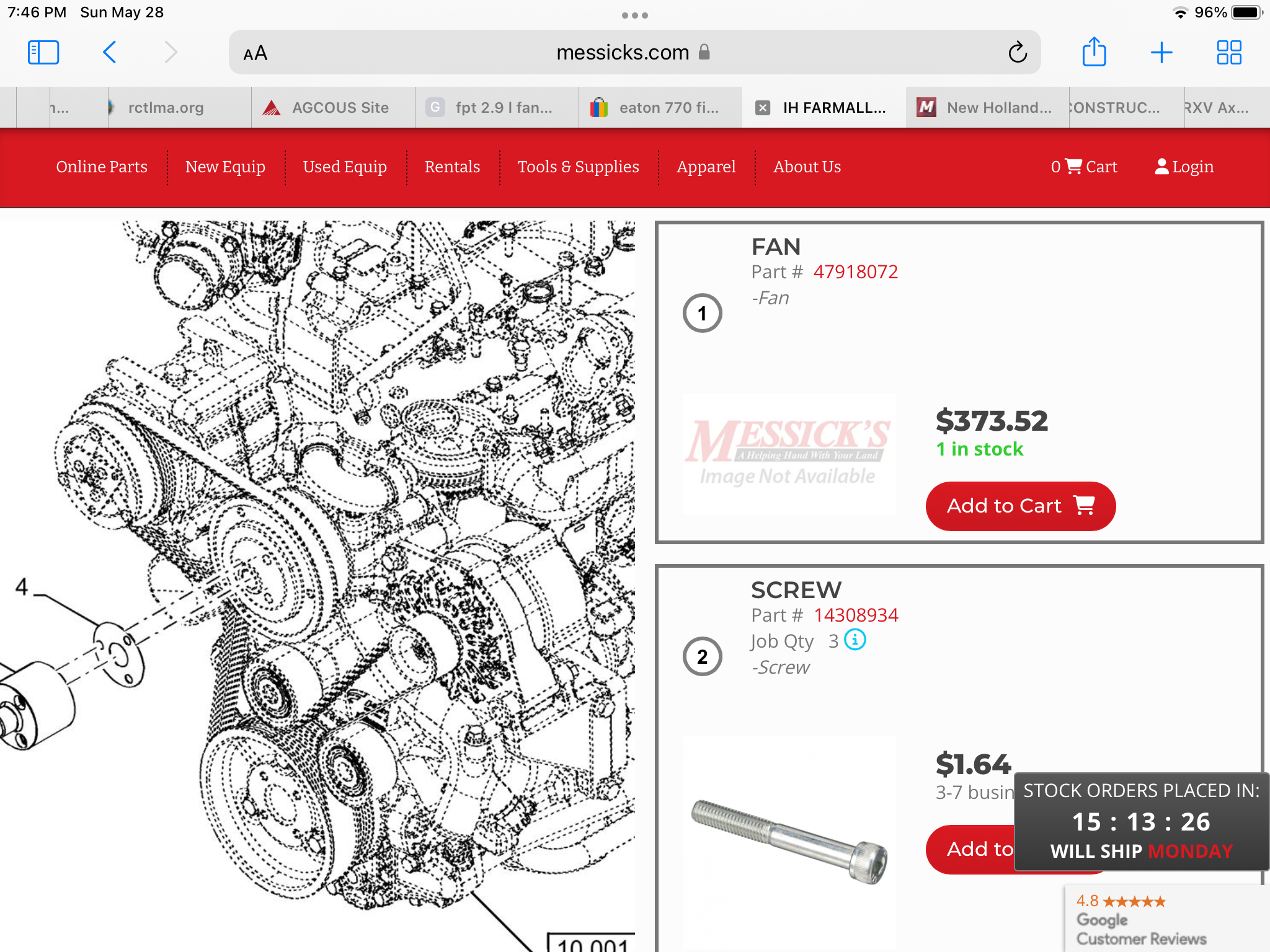
Task: Go forward to the next page
Action: coord(171,53)
